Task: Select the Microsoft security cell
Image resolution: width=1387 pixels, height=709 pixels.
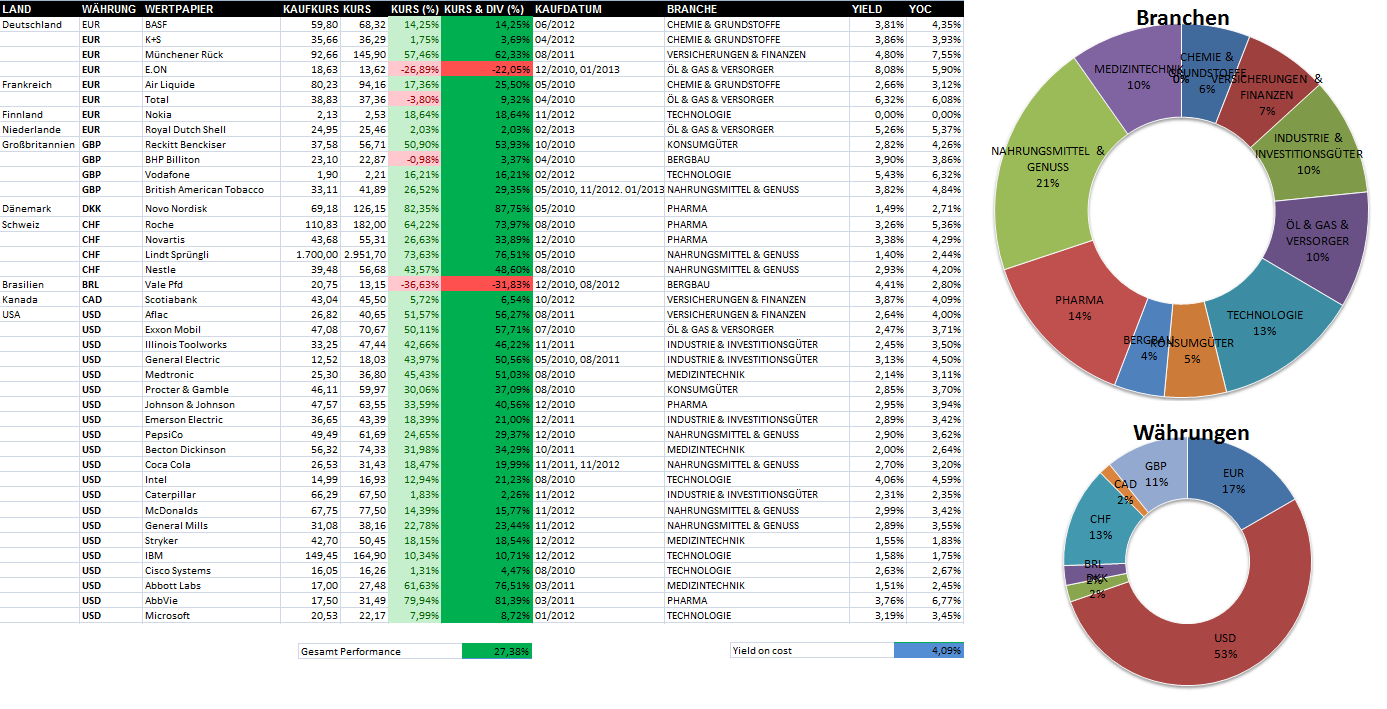Action: point(210,615)
